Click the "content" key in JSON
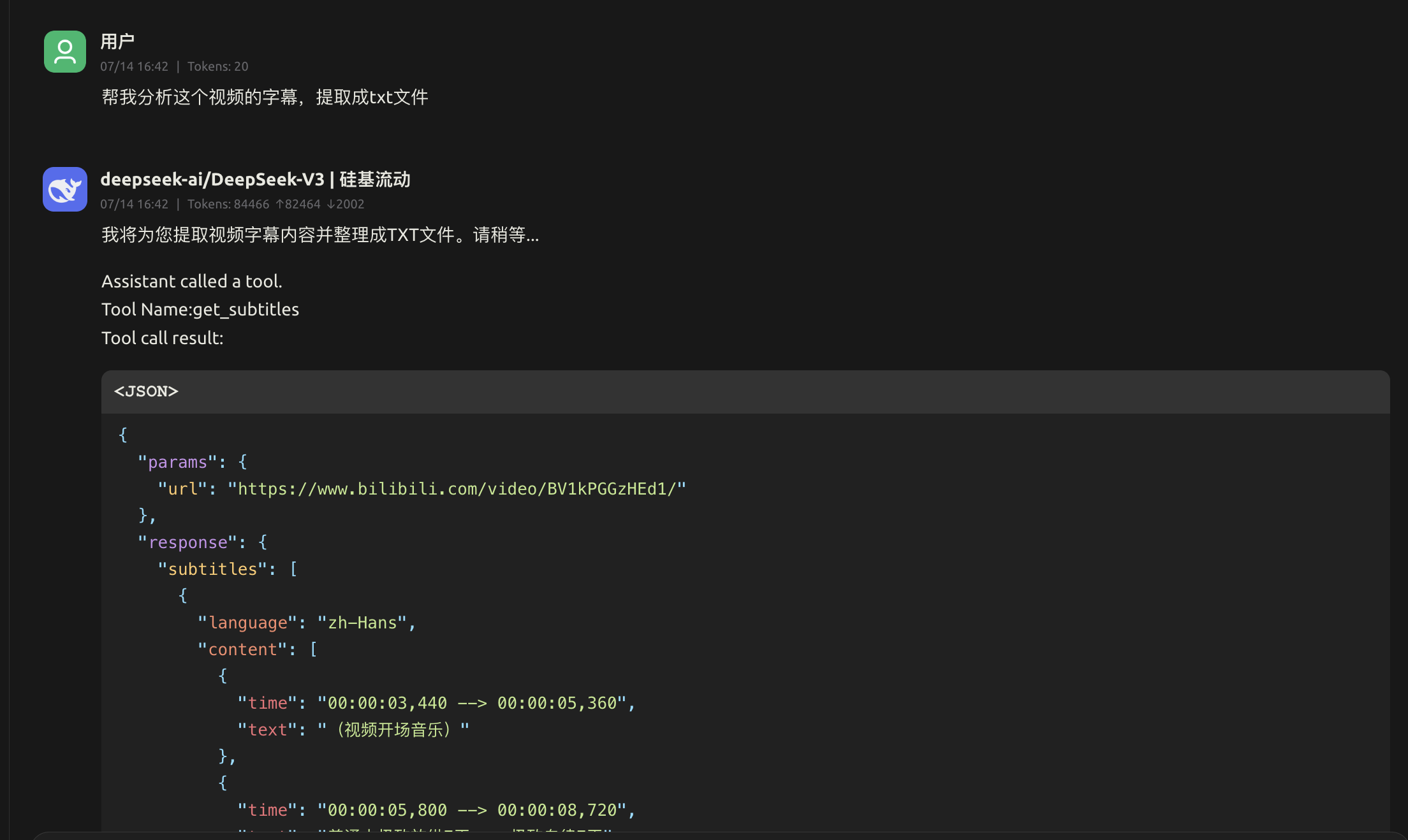This screenshot has height=840, width=1408. (242, 649)
